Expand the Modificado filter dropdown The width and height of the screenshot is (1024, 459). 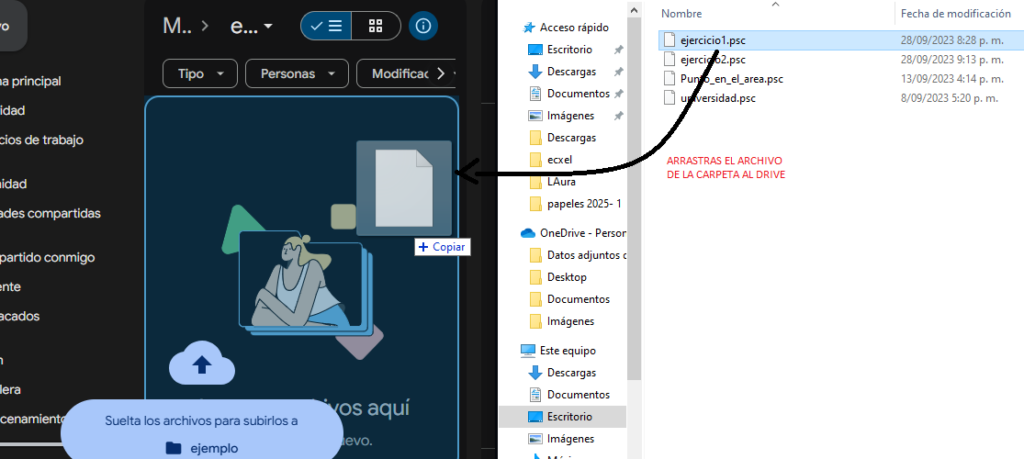coord(412,74)
